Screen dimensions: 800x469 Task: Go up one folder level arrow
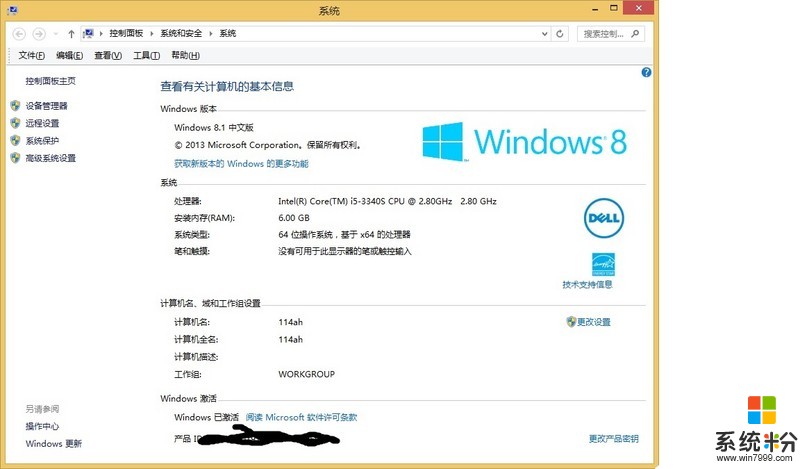(x=71, y=34)
